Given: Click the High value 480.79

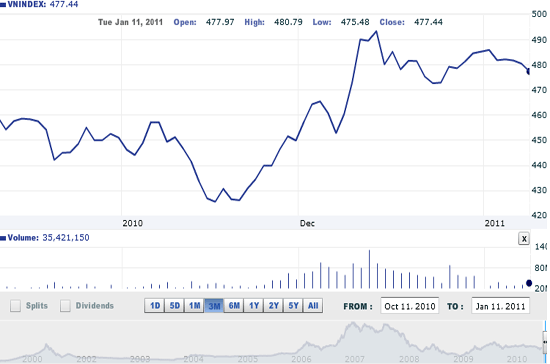Looking at the screenshot, I should point(288,22).
